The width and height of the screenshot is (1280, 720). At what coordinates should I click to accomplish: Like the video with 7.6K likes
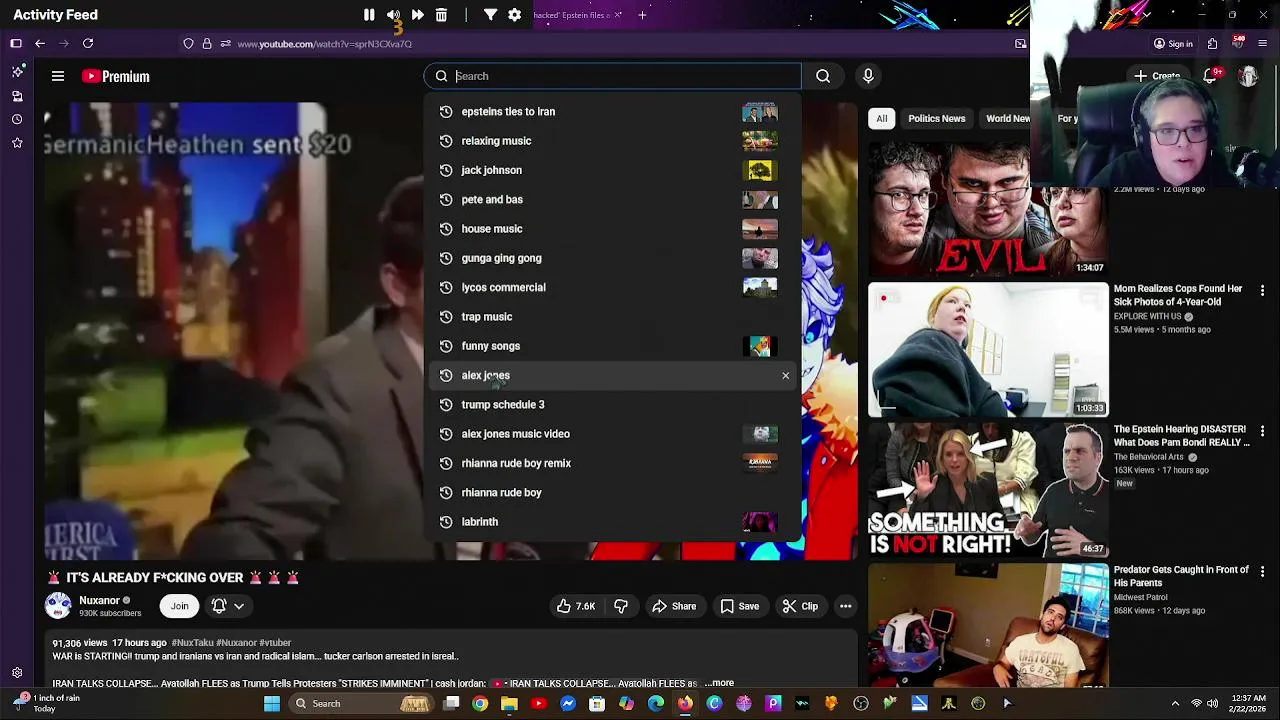tap(576, 606)
